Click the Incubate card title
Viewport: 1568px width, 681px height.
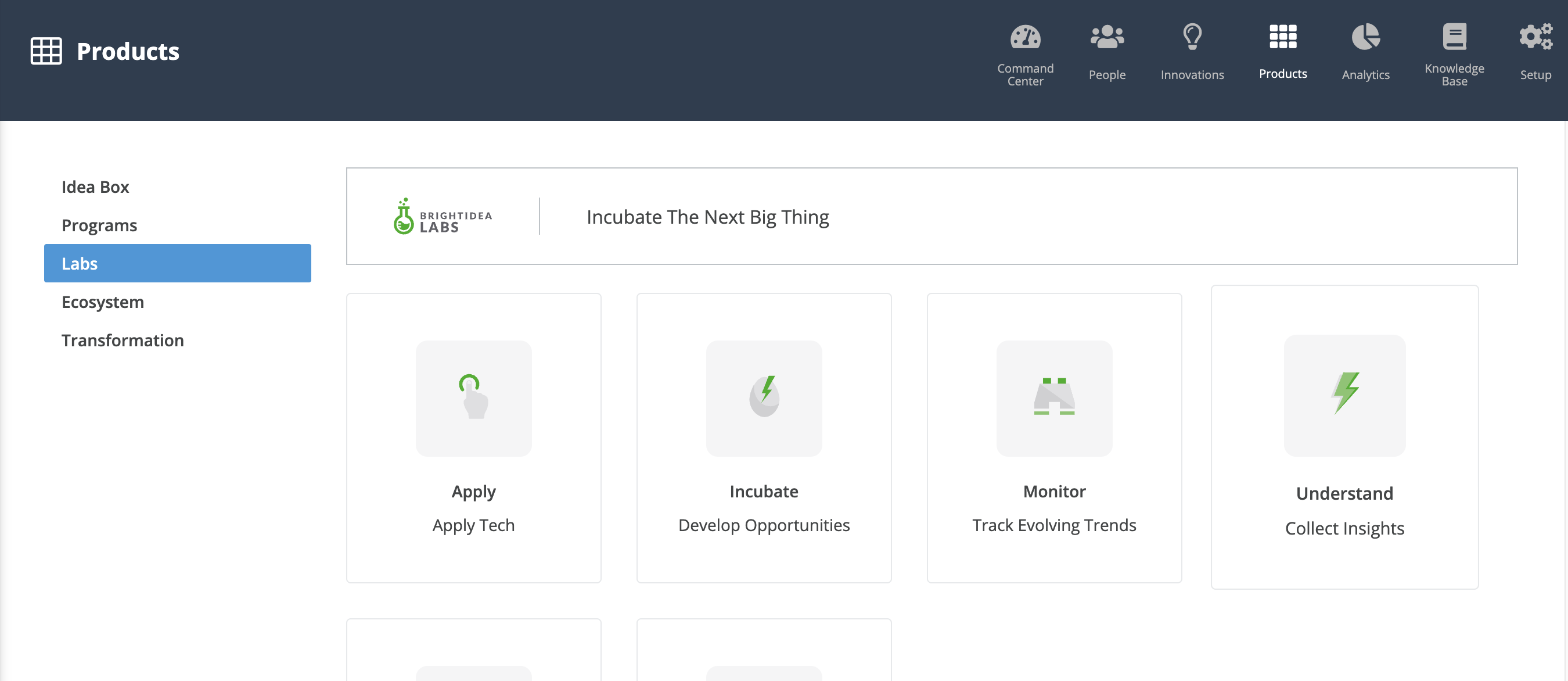coord(764,491)
